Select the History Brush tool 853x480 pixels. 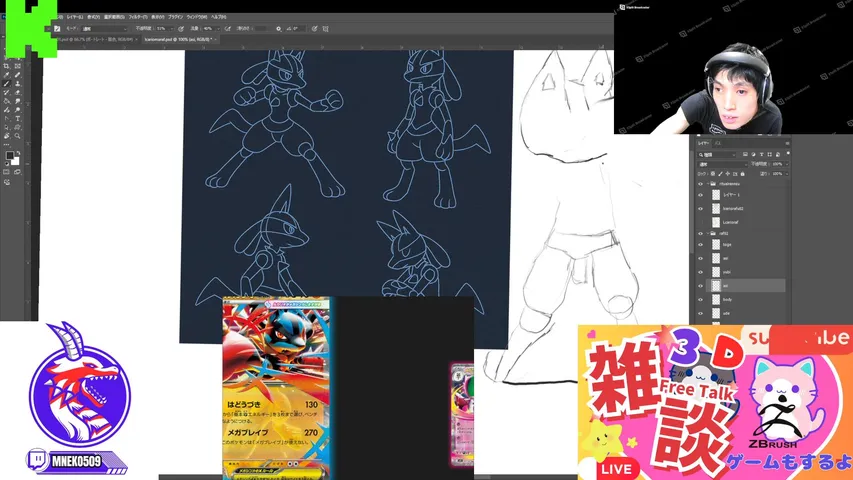click(6, 92)
